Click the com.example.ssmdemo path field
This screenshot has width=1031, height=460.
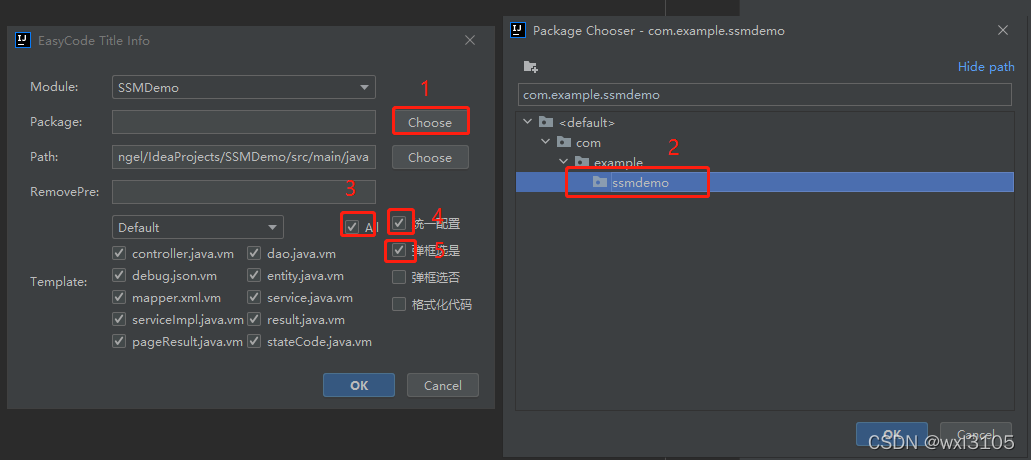click(x=765, y=95)
